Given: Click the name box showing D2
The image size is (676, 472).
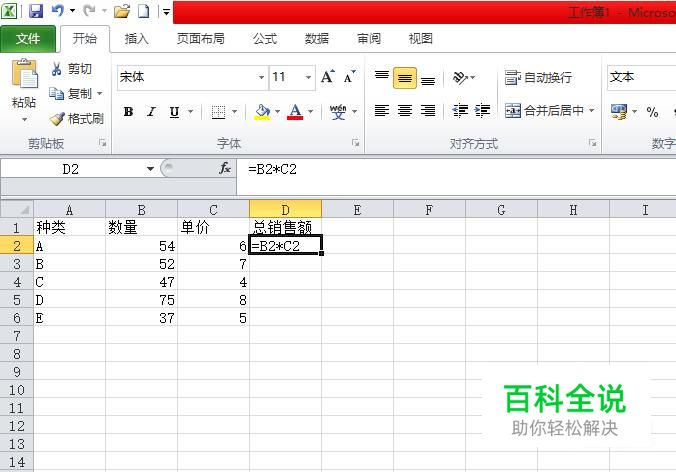Looking at the screenshot, I should (71, 169).
